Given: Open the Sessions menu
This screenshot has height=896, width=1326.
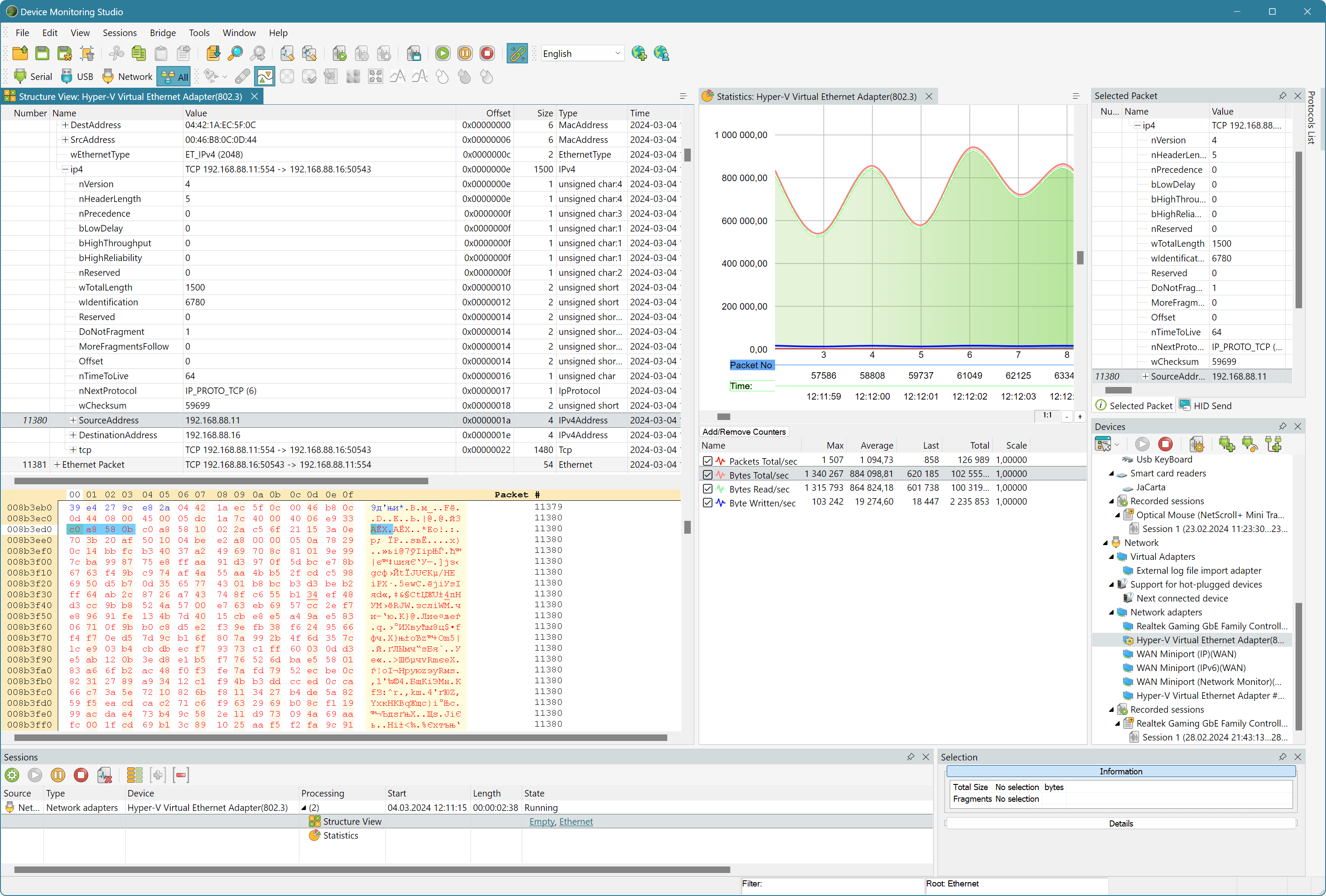Looking at the screenshot, I should click(119, 33).
